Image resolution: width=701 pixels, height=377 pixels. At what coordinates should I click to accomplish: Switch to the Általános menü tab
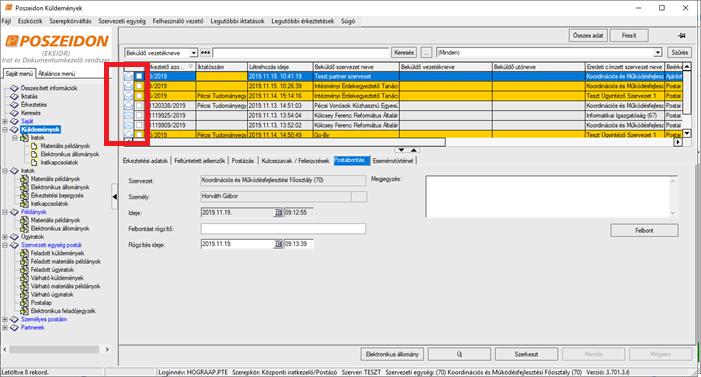point(56,73)
